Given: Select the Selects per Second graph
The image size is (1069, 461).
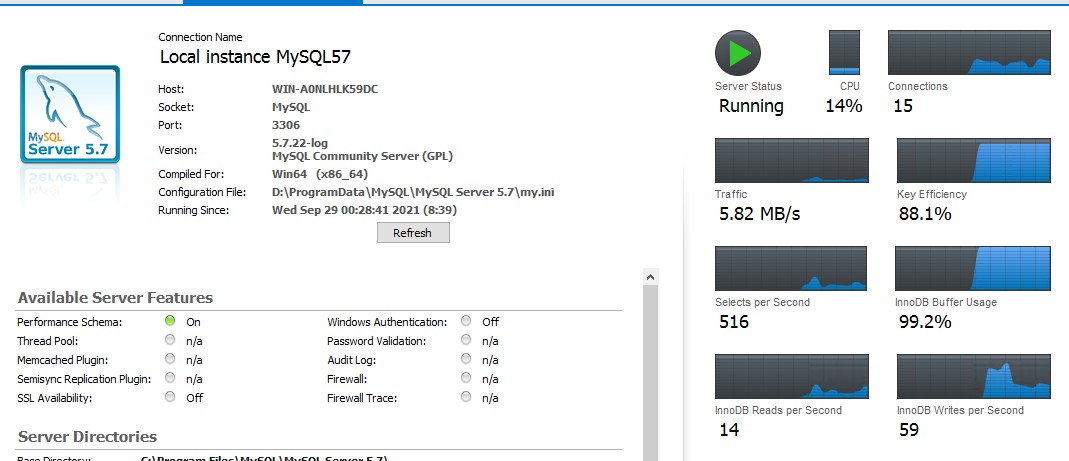Looking at the screenshot, I should 791,268.
